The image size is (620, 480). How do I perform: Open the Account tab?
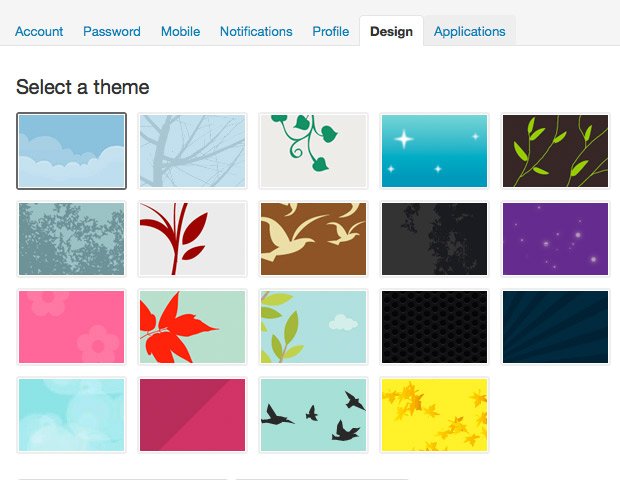[39, 31]
